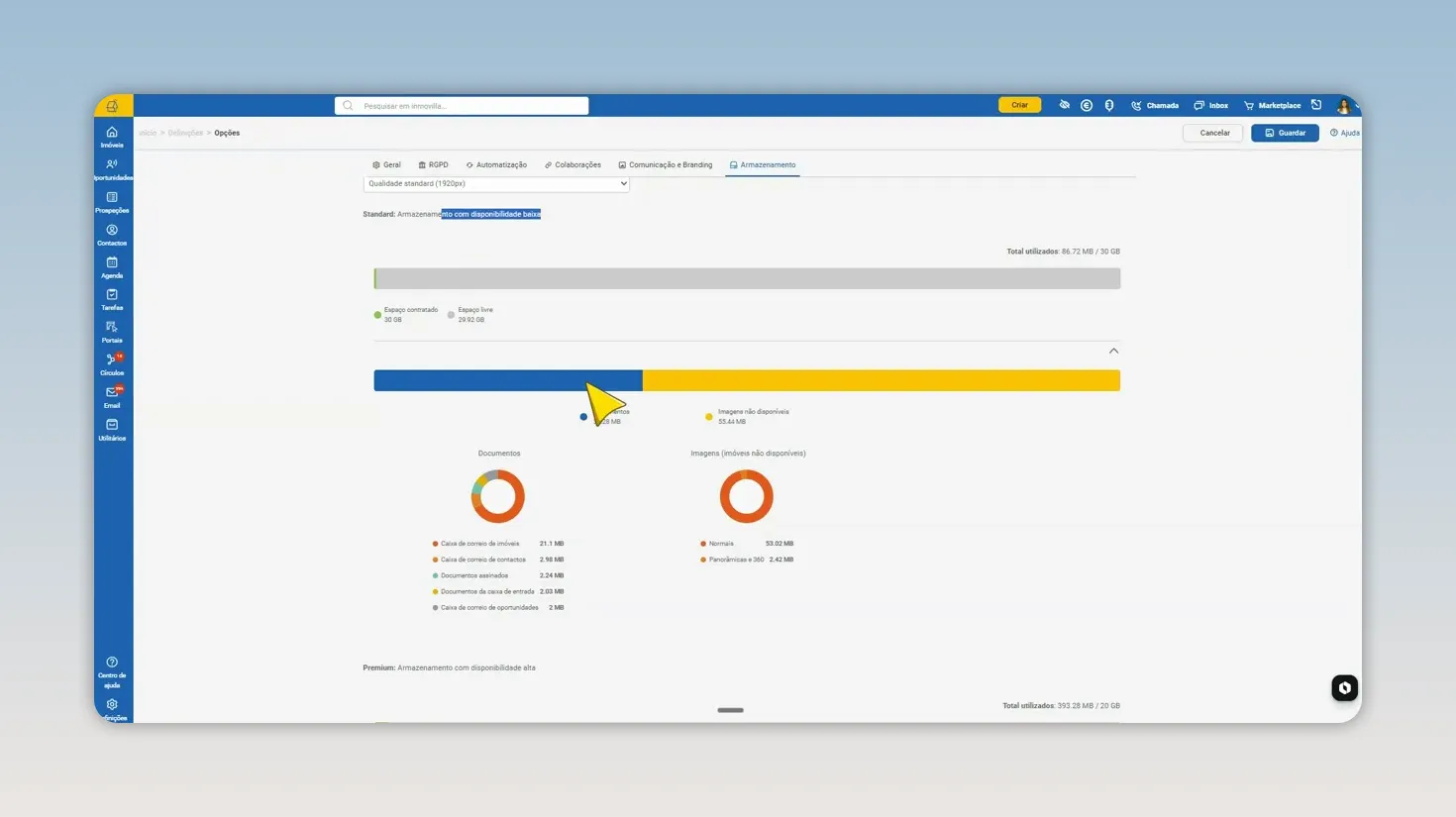Open the Comunicação e Branding tab

tap(666, 165)
